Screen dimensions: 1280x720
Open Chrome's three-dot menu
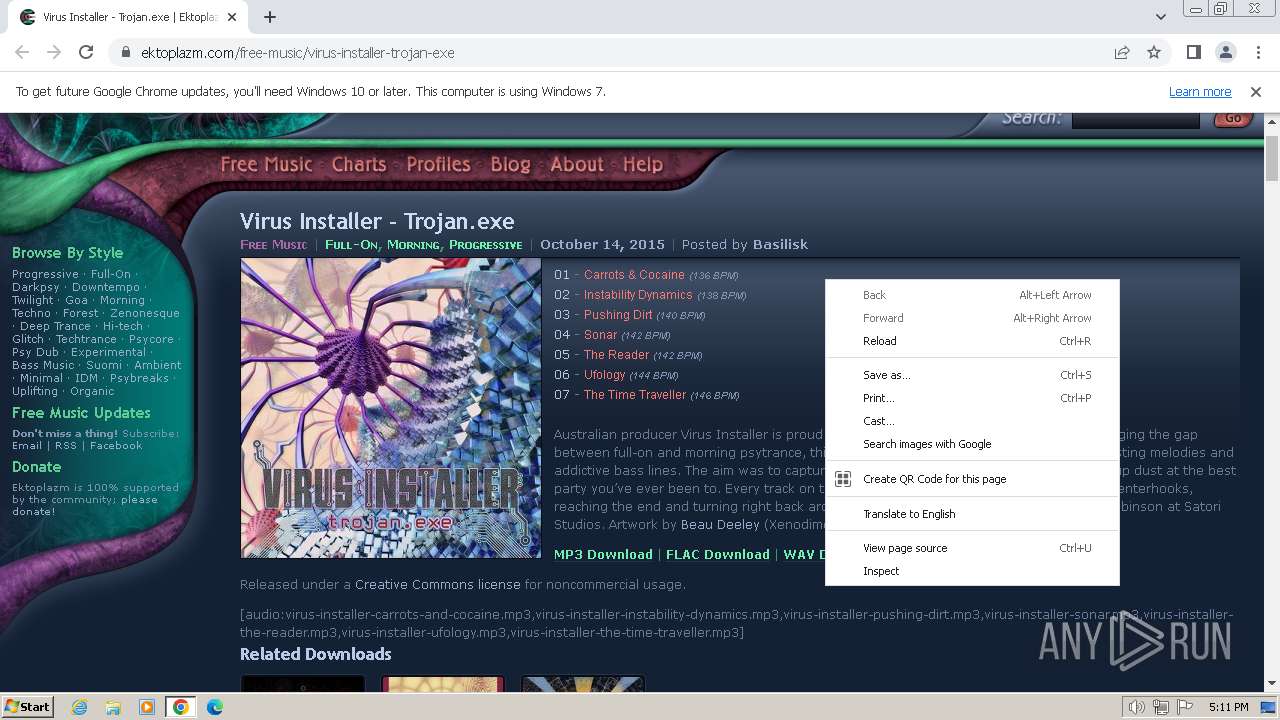point(1257,53)
